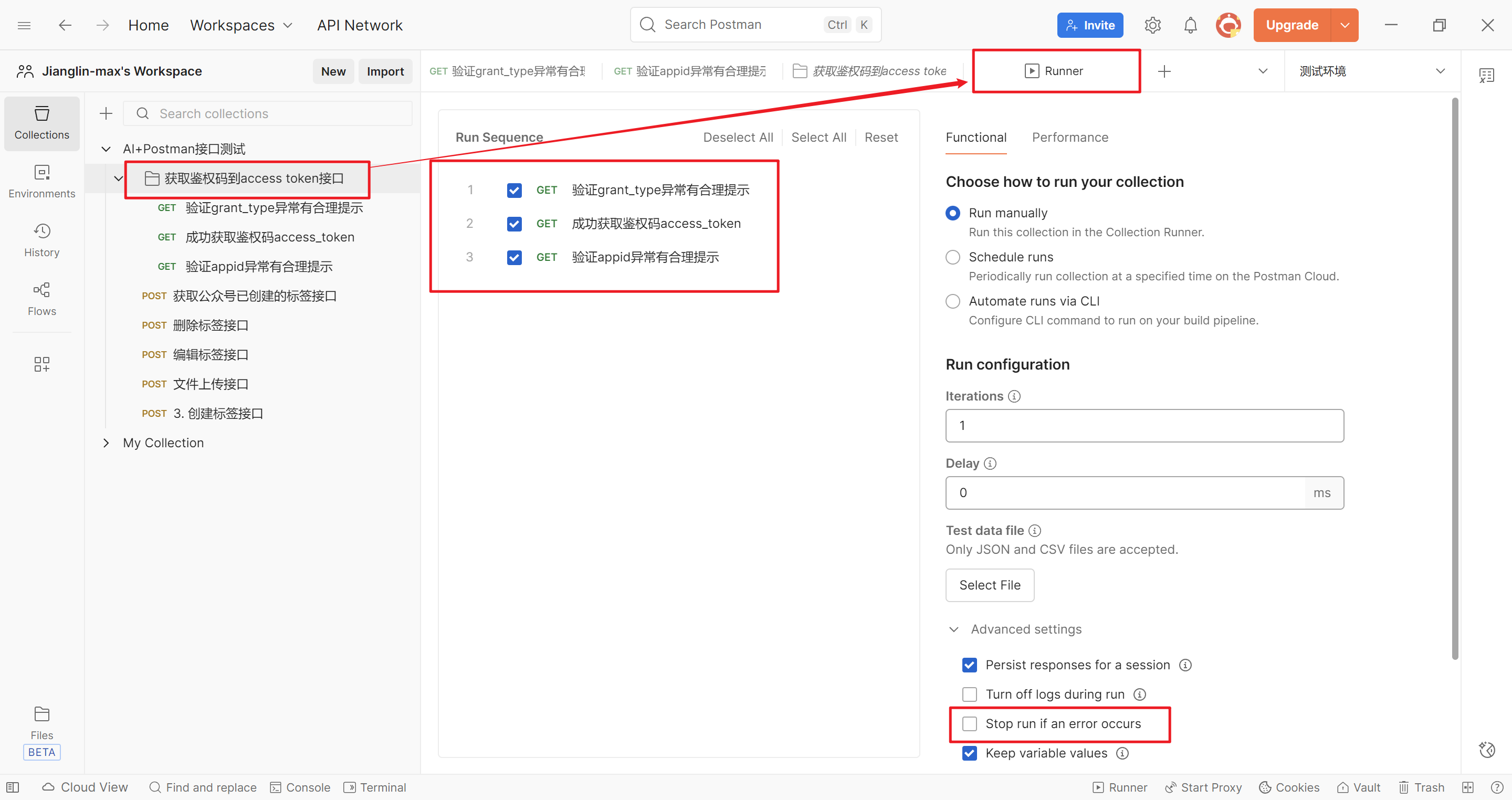Open the notifications bell
Screen dimensions: 1512x800
(1190, 25)
